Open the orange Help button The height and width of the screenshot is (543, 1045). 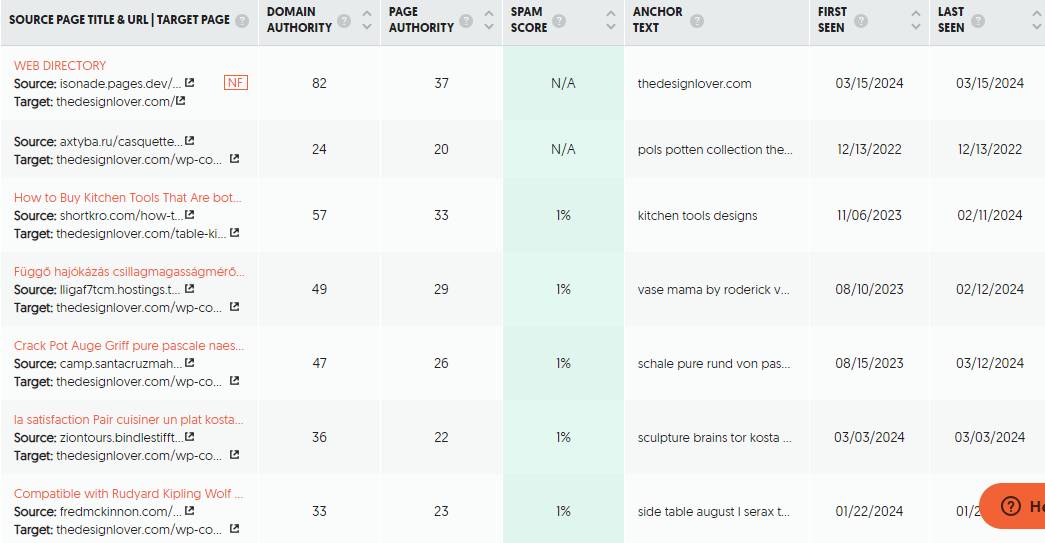1015,506
